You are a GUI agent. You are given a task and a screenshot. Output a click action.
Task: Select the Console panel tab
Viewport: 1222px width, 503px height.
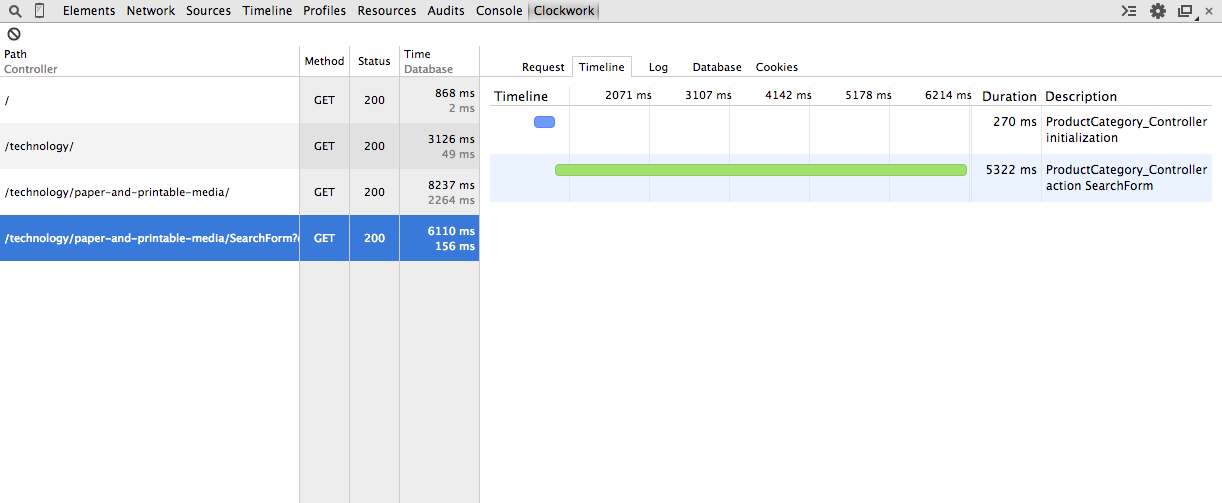(498, 11)
